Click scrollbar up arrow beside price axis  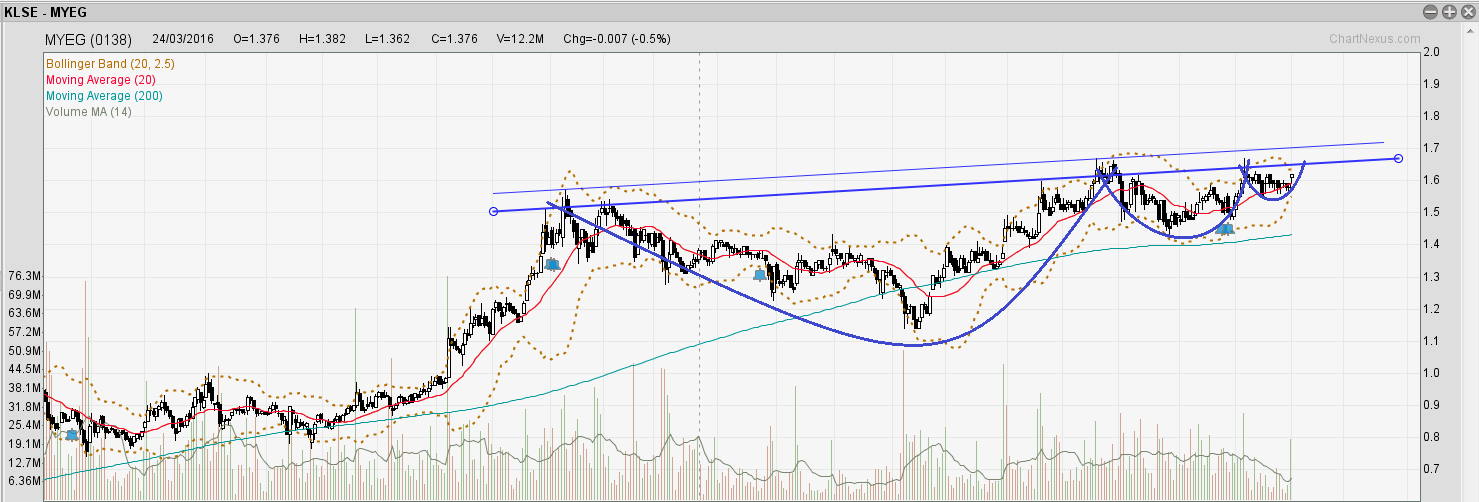click(x=1472, y=31)
